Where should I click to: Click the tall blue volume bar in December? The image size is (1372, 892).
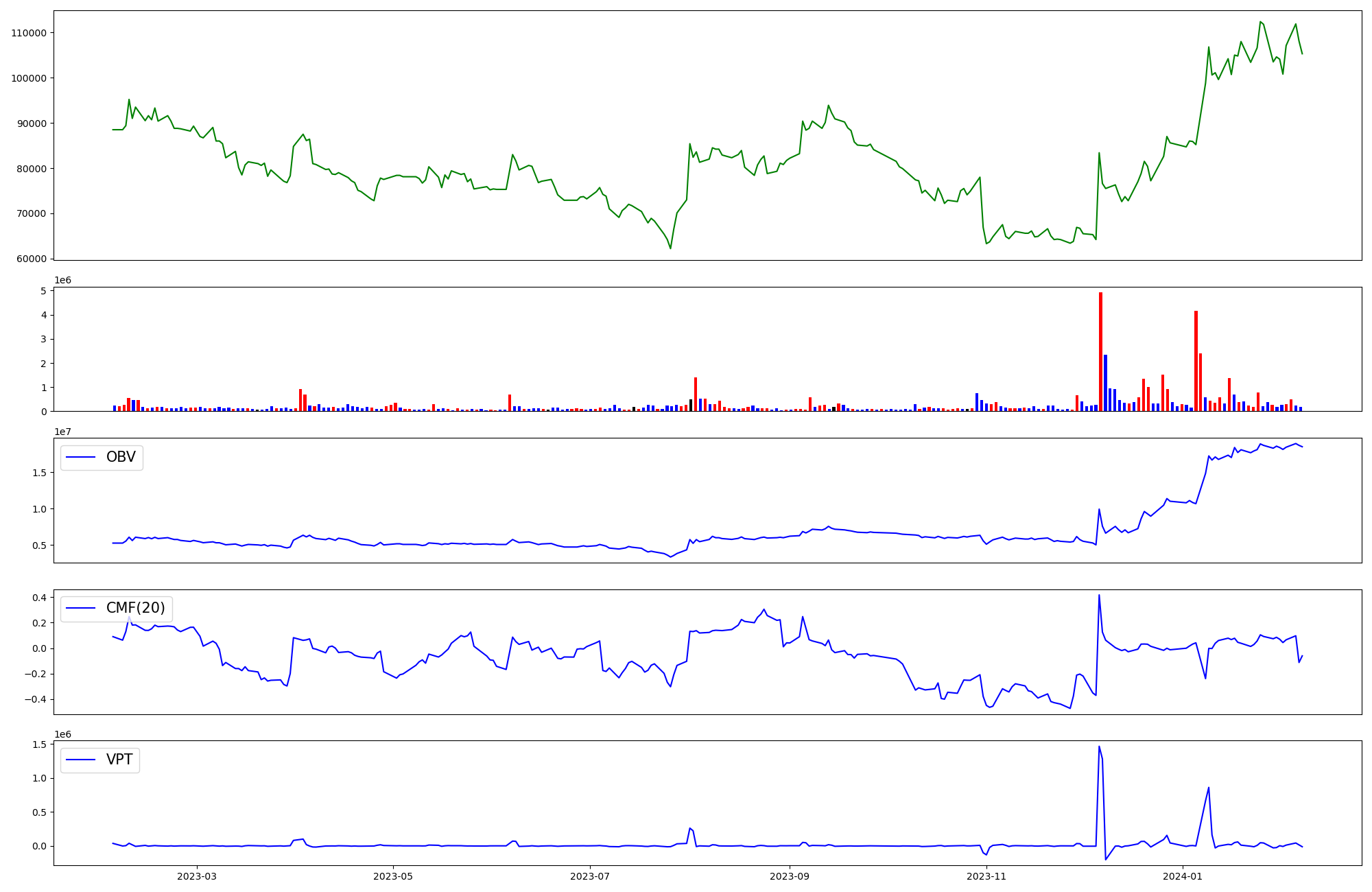[1105, 383]
